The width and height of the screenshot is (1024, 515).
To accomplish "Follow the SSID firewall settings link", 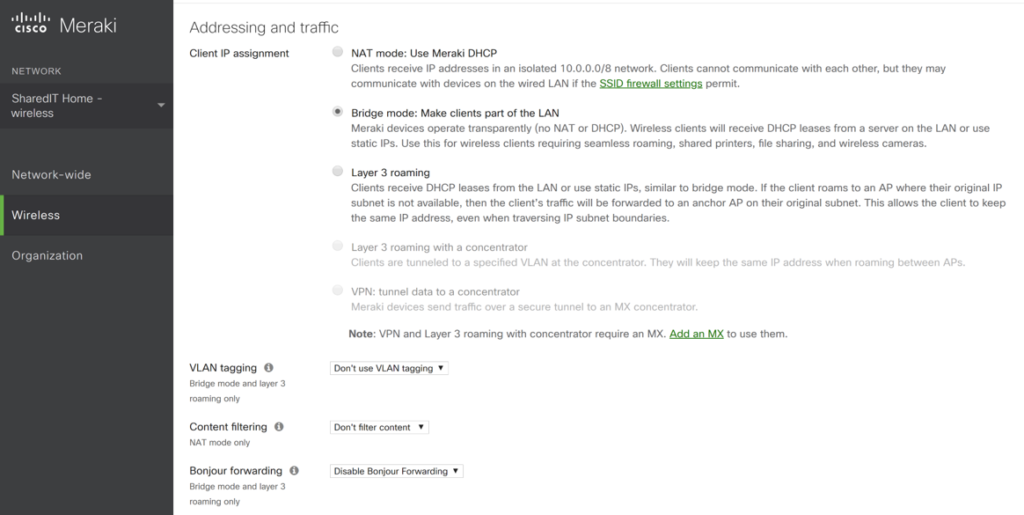I will (x=651, y=84).
